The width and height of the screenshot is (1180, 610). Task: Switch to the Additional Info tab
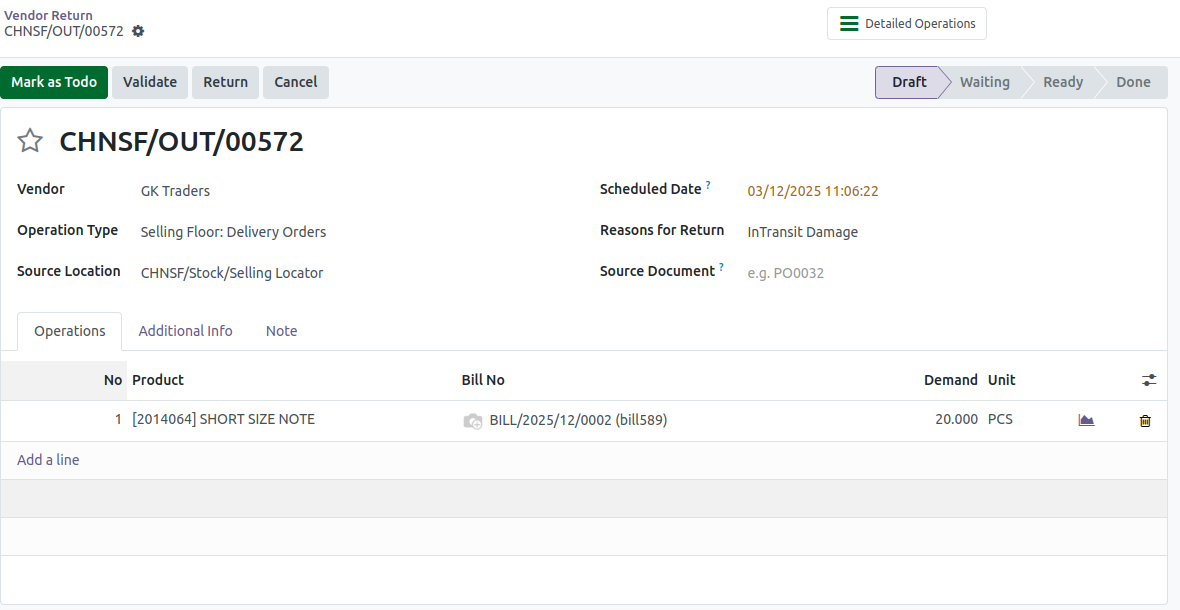click(x=185, y=331)
